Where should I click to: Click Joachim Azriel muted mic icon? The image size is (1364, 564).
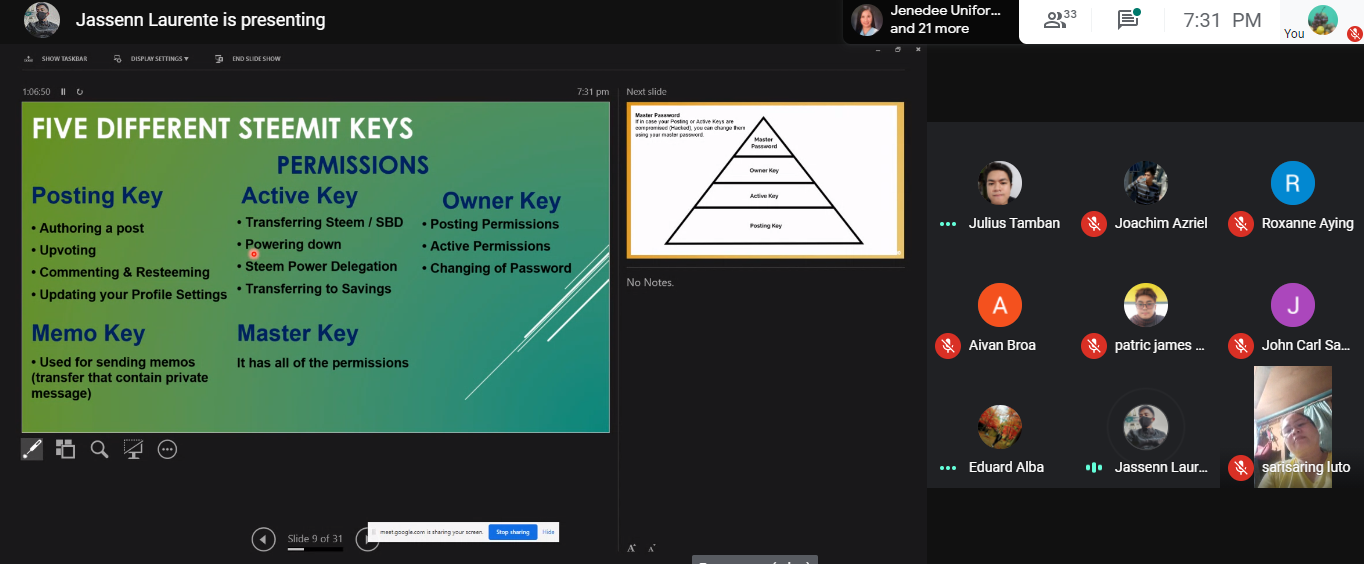click(x=1094, y=224)
